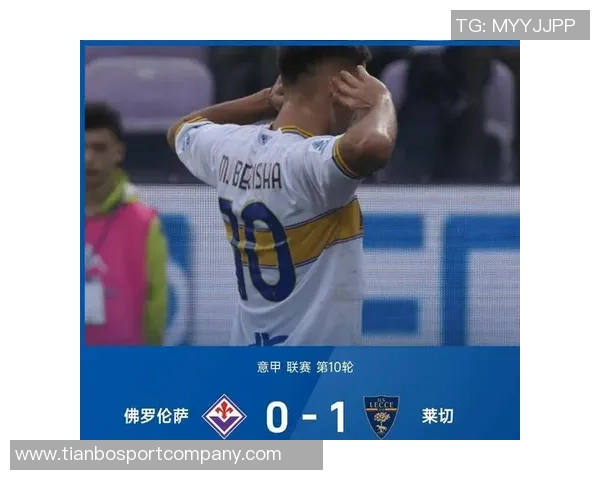
Task: Click the match photo thumbnail
Action: 302,196
